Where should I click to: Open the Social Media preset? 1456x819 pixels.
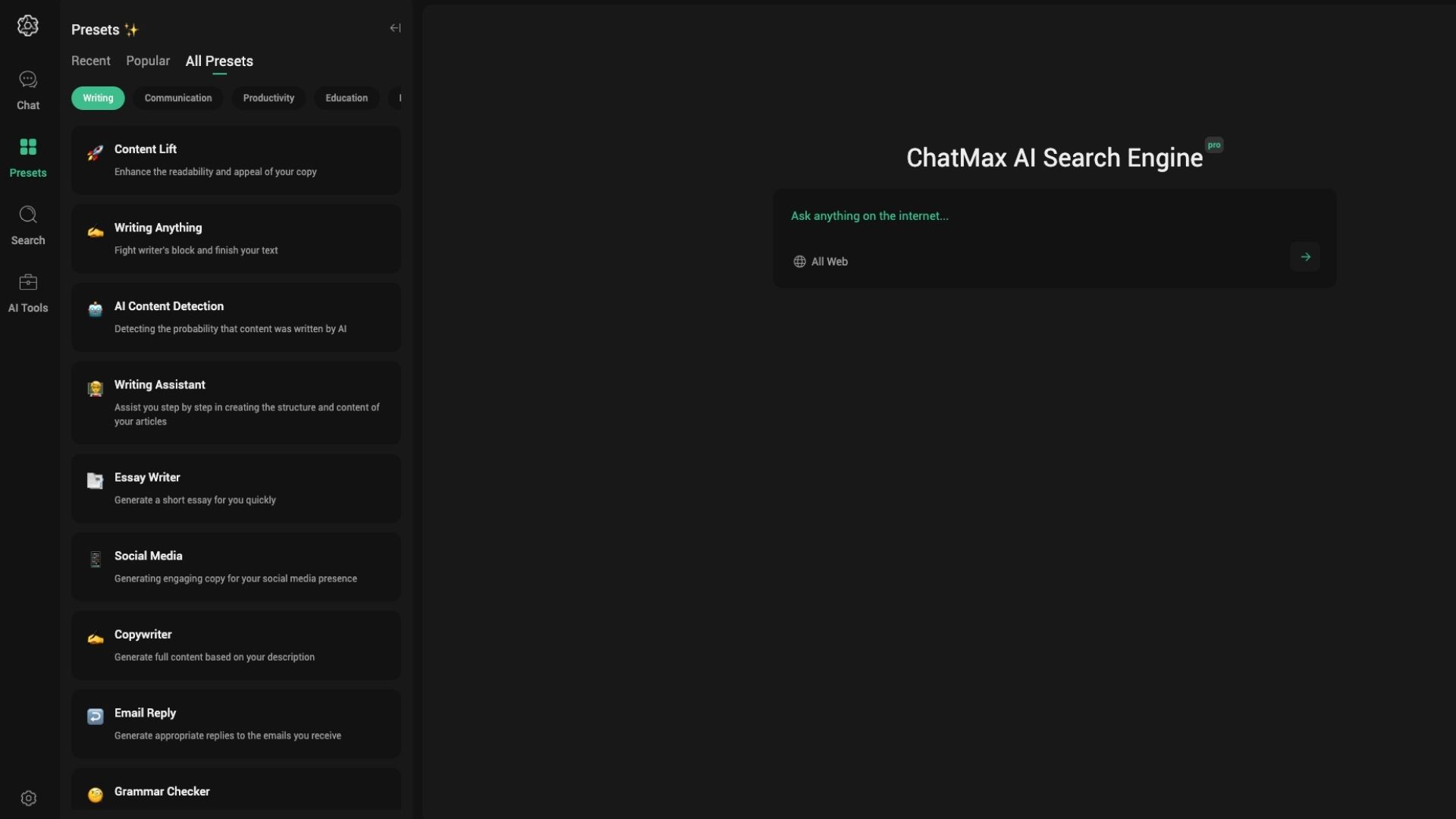[x=236, y=566]
